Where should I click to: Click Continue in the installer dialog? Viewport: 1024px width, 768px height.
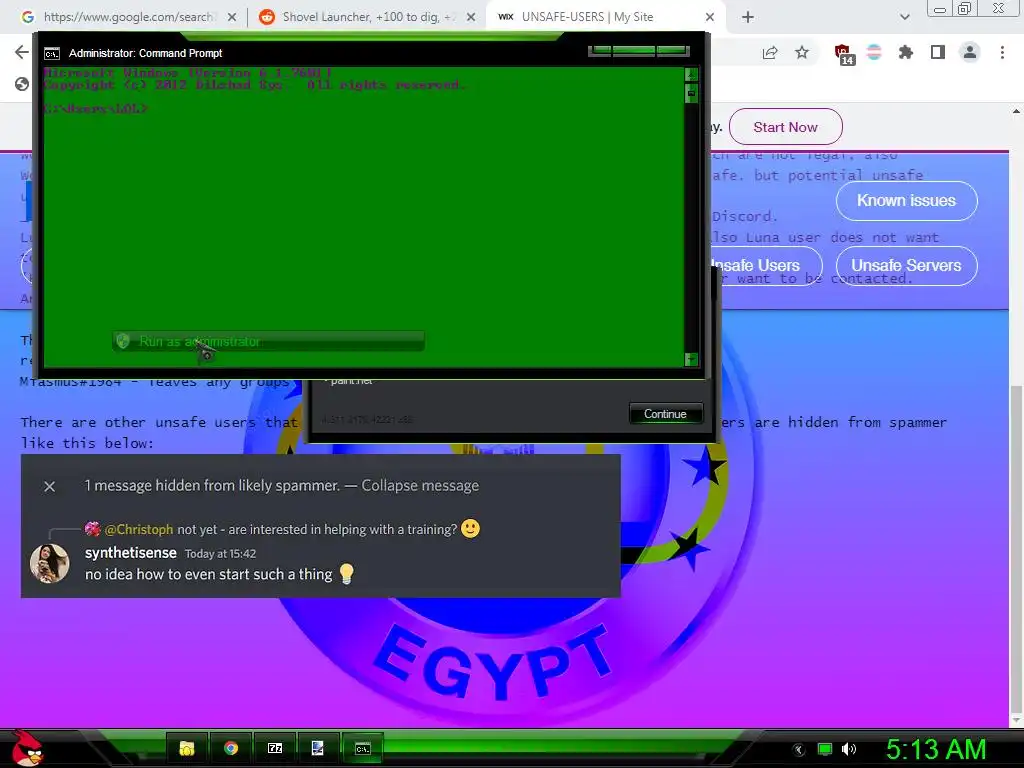coord(665,413)
